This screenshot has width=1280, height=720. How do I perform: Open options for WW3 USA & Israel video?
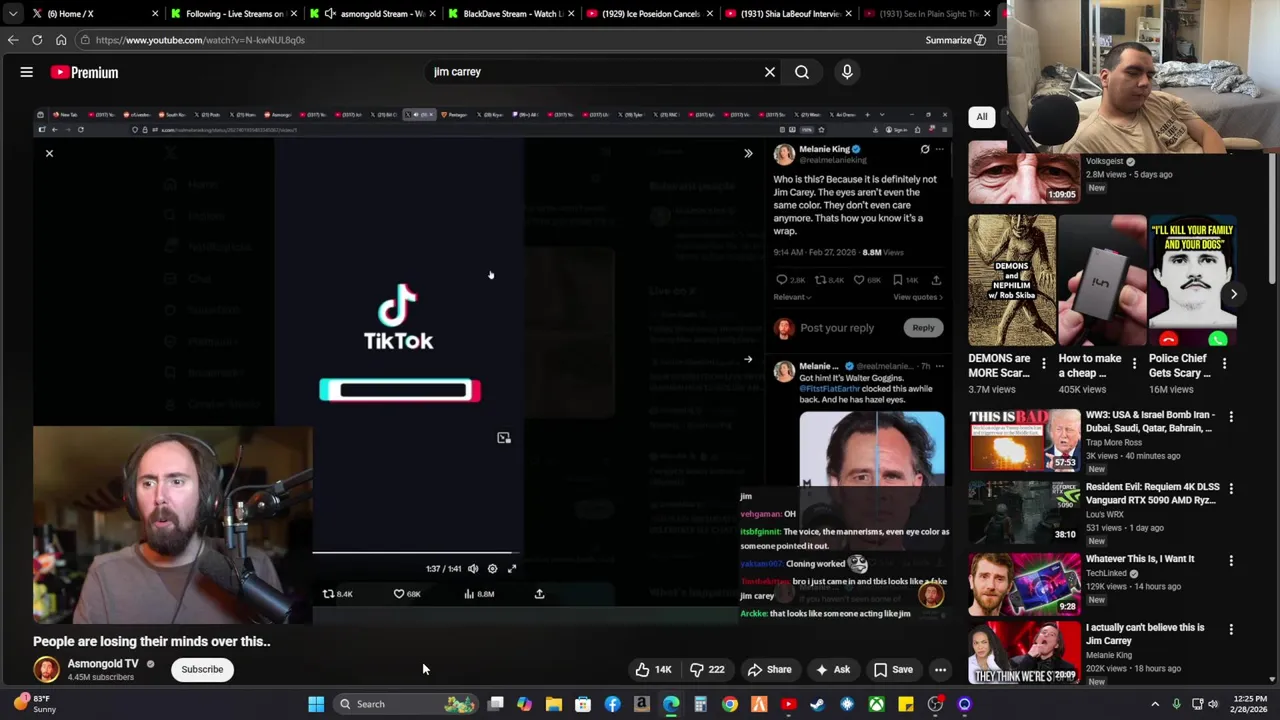click(x=1231, y=417)
